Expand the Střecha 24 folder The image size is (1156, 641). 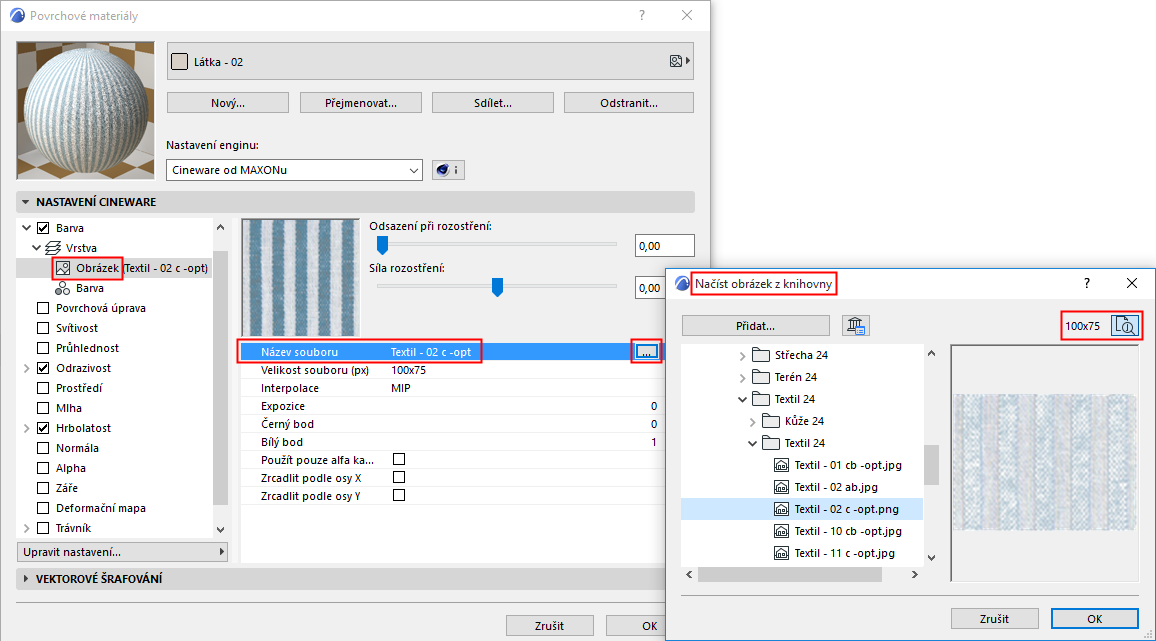tap(742, 356)
